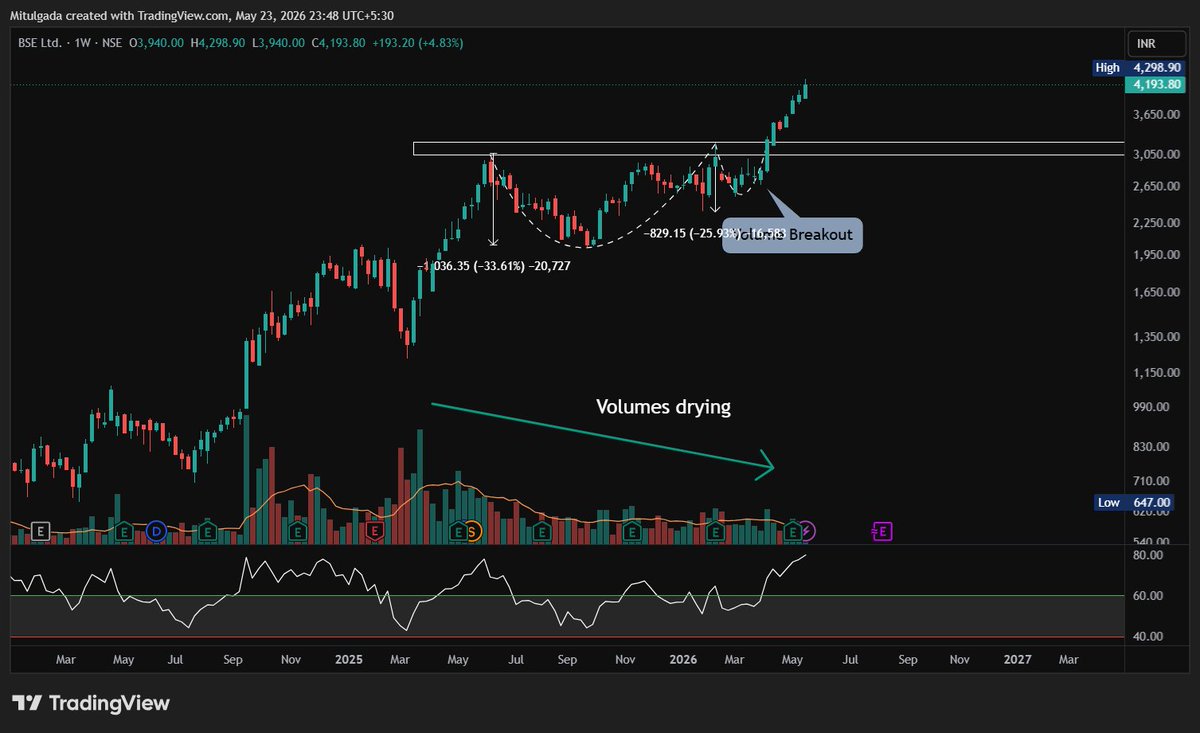The width and height of the screenshot is (1200, 733).
Task: Click the purple lightning event marker
Action: pos(809,531)
